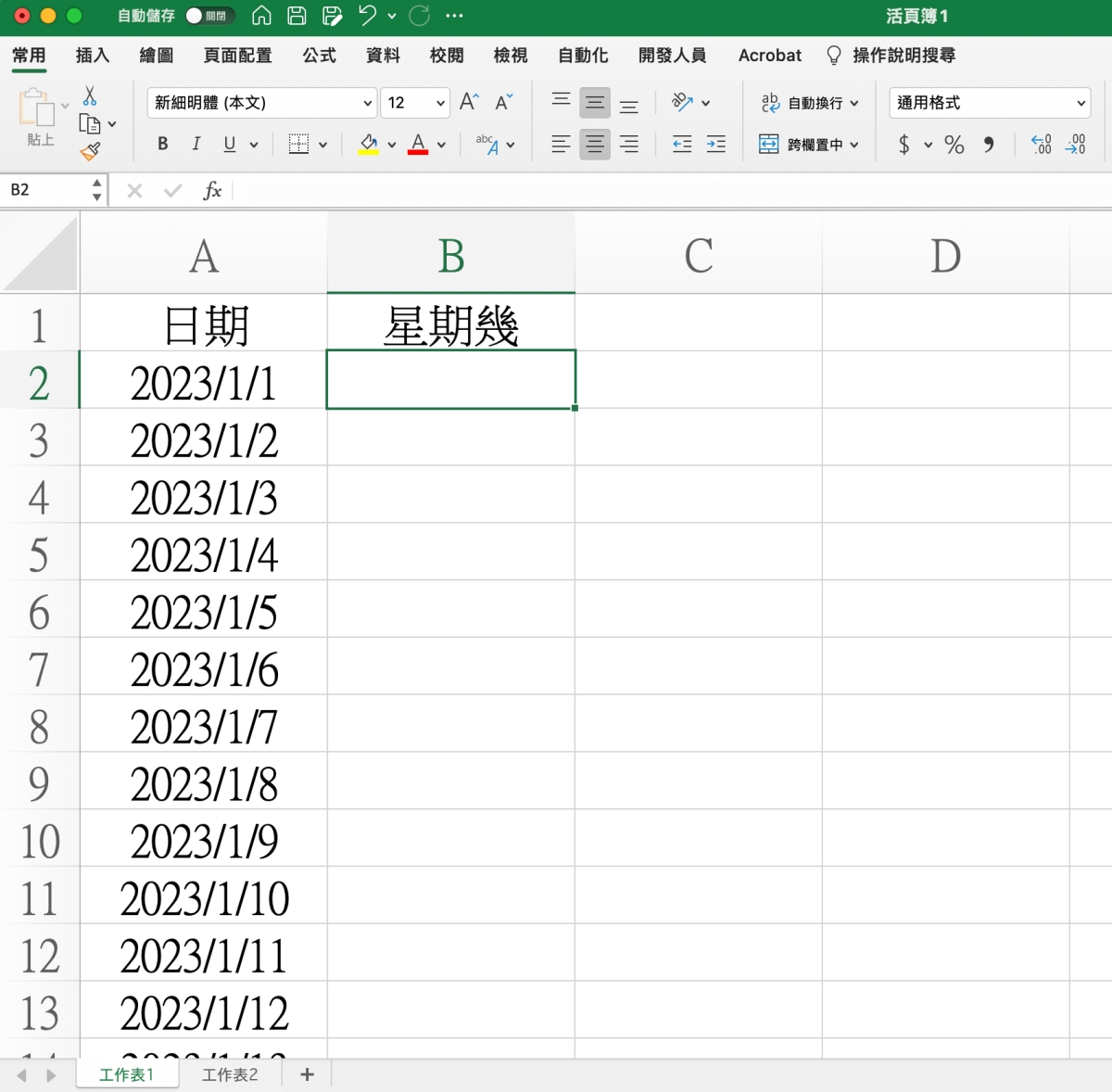The height and width of the screenshot is (1092, 1112).
Task: Click the fx Insert Function icon
Action: (213, 190)
